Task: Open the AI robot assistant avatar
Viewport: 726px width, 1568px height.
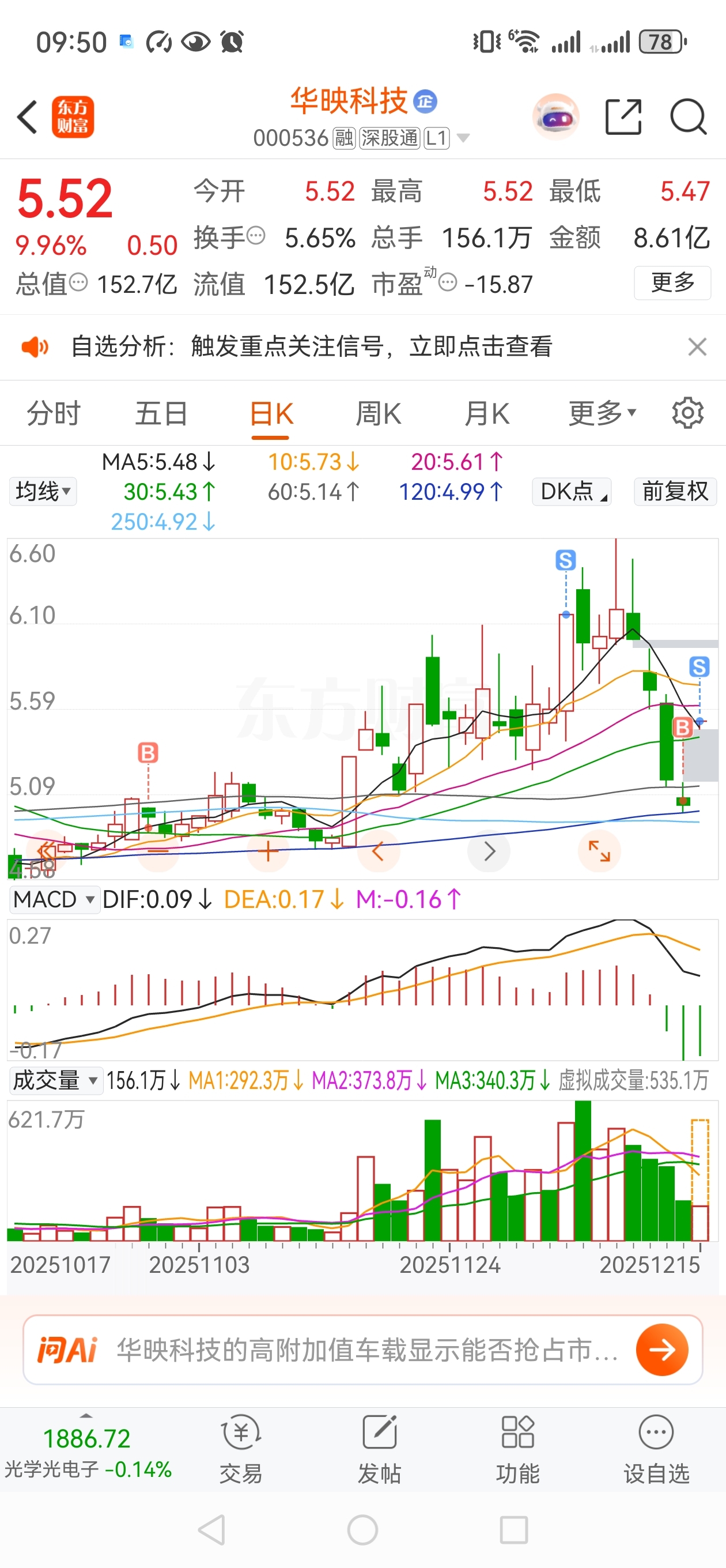Action: [555, 116]
